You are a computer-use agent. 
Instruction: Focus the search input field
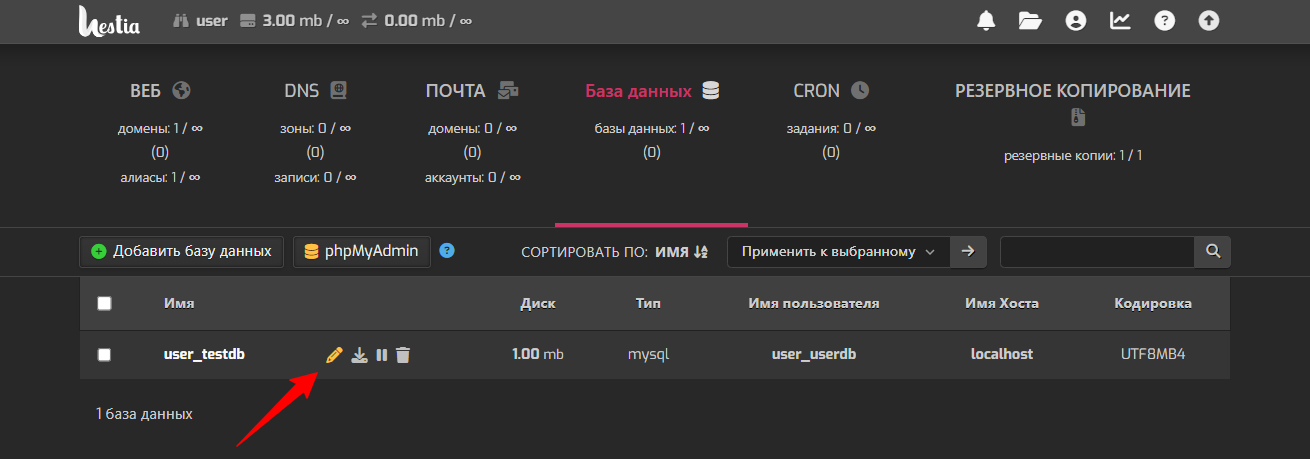pos(1097,252)
